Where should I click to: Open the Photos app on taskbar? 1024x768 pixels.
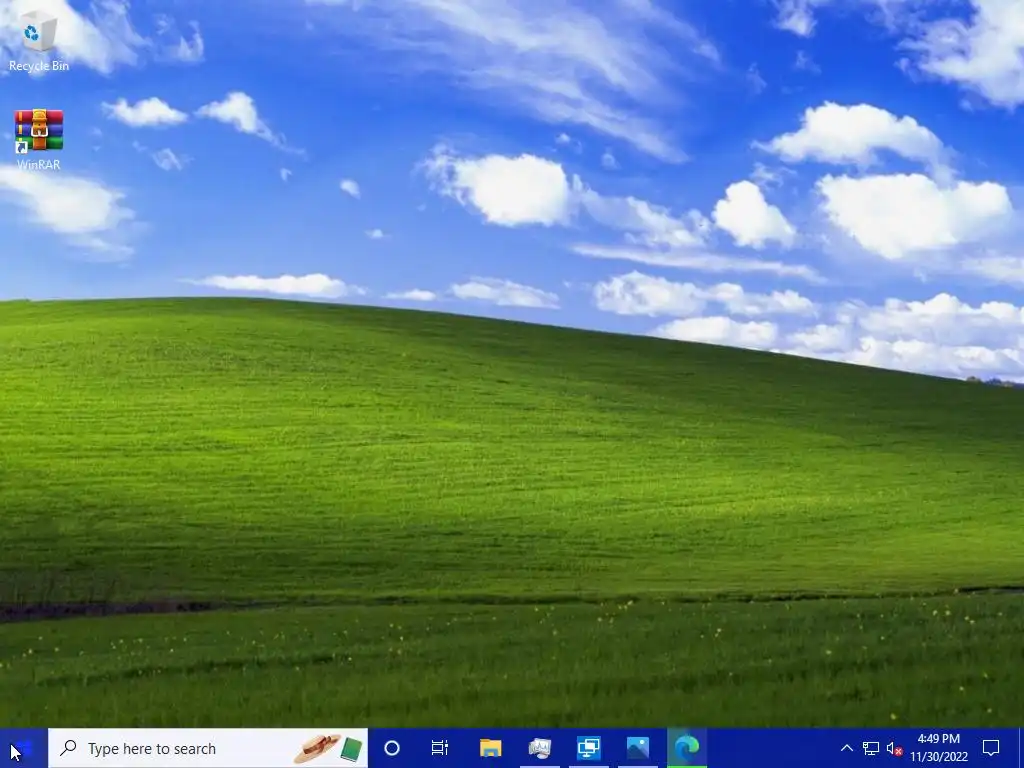click(x=637, y=748)
